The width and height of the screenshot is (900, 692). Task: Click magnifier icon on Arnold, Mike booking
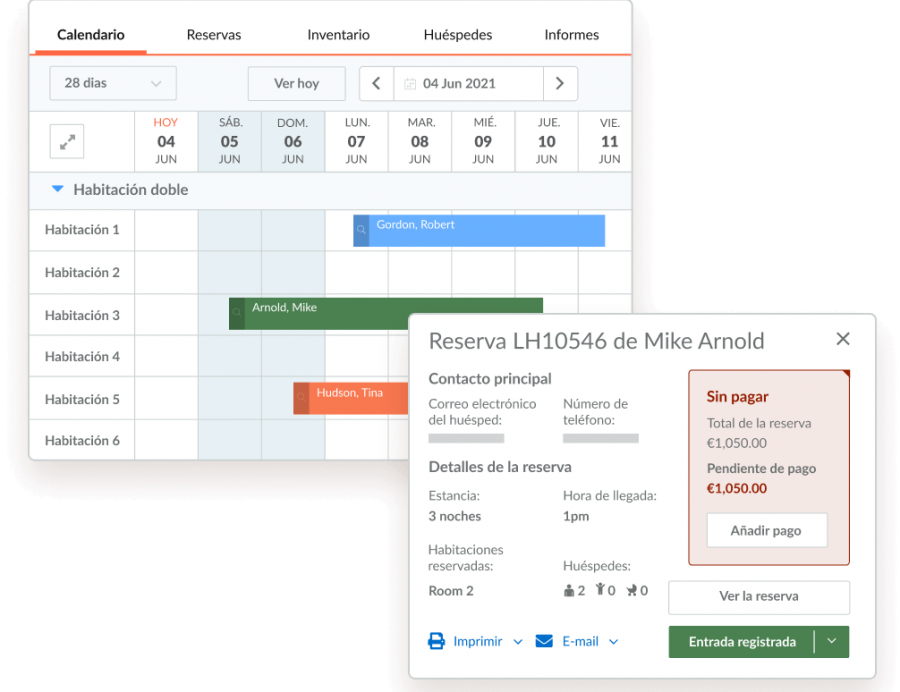tap(237, 314)
